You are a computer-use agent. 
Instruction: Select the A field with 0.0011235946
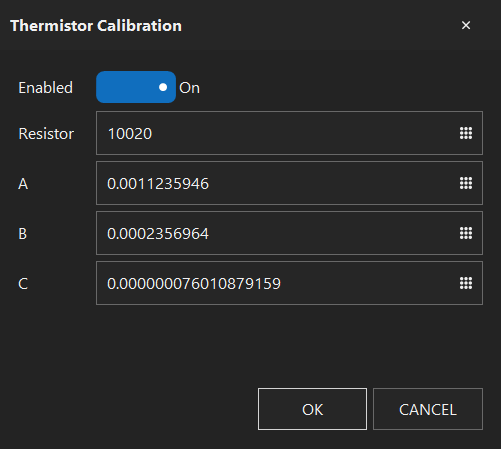click(289, 183)
